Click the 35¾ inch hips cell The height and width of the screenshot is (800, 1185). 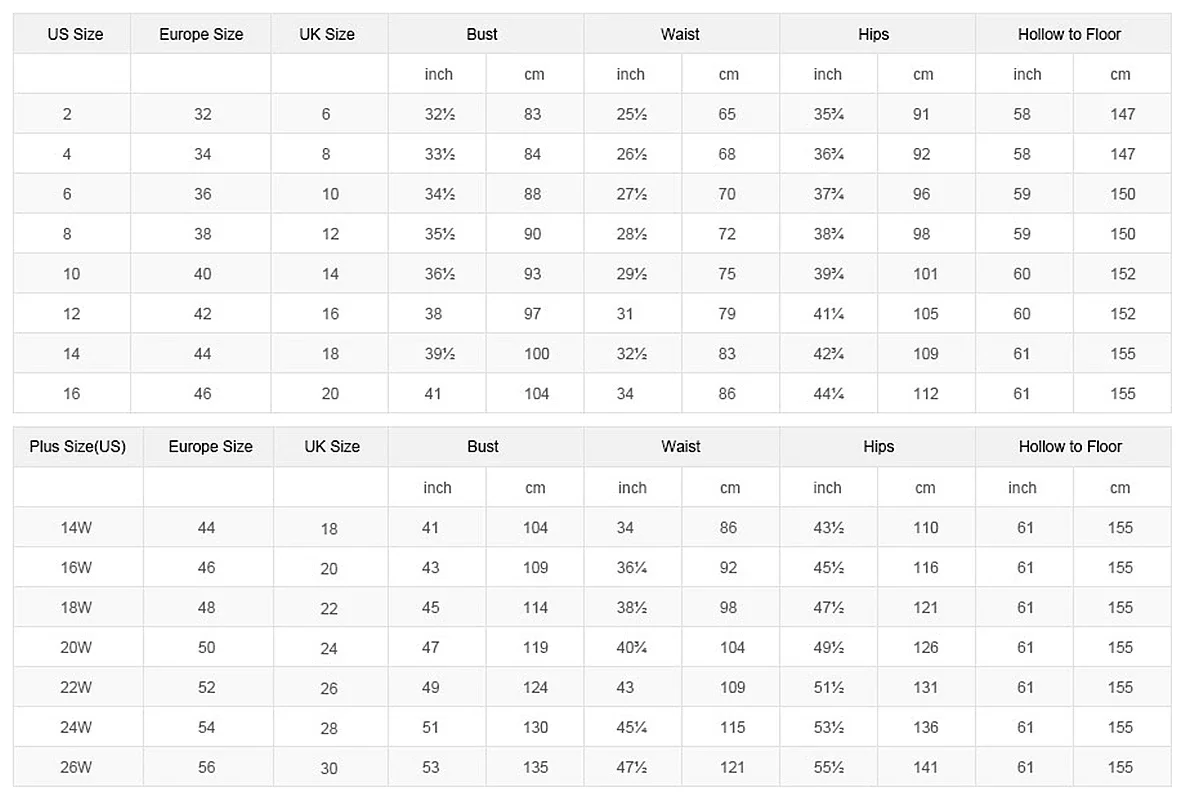828,114
